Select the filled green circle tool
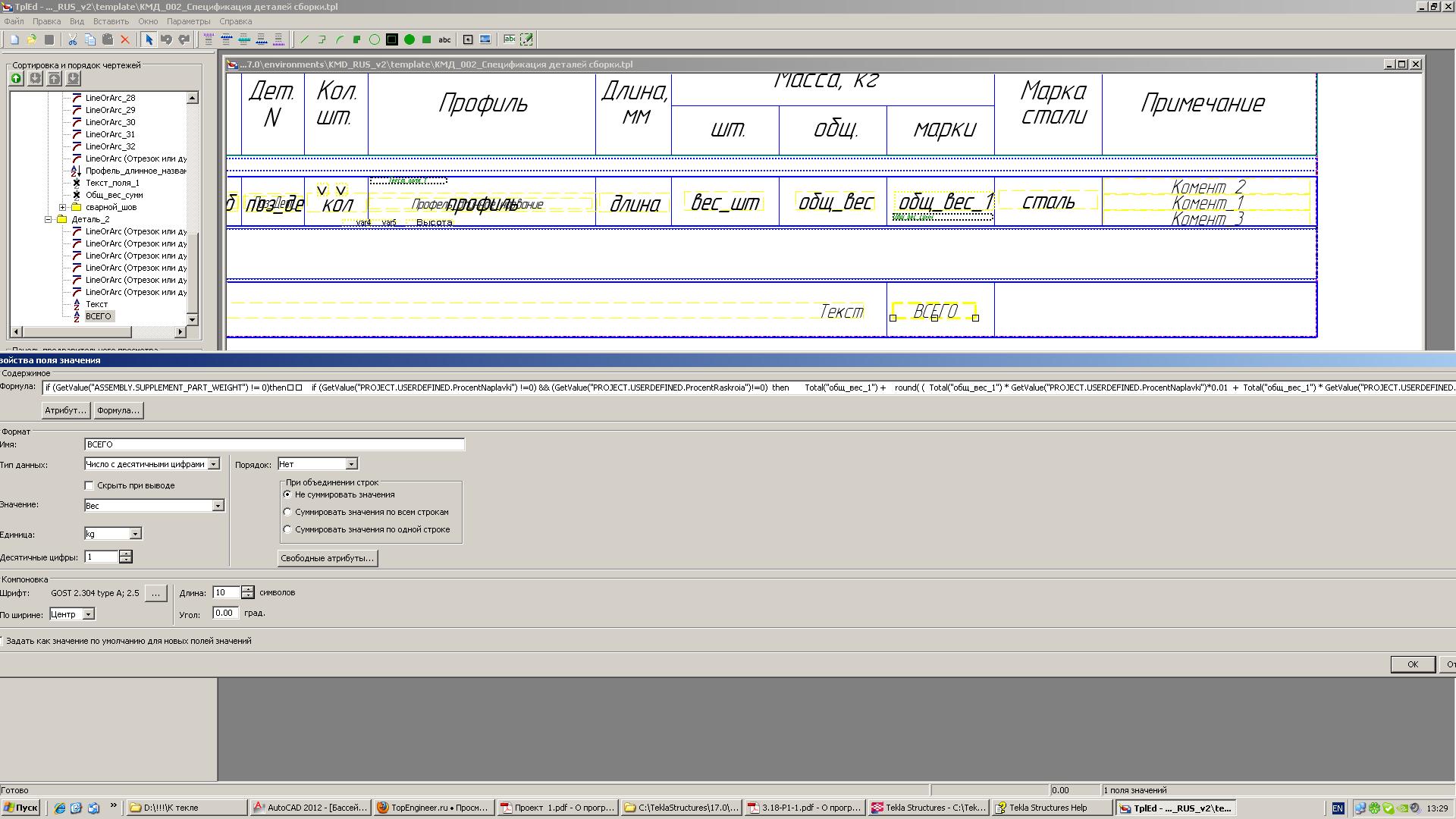The image size is (1456, 819). click(x=409, y=39)
